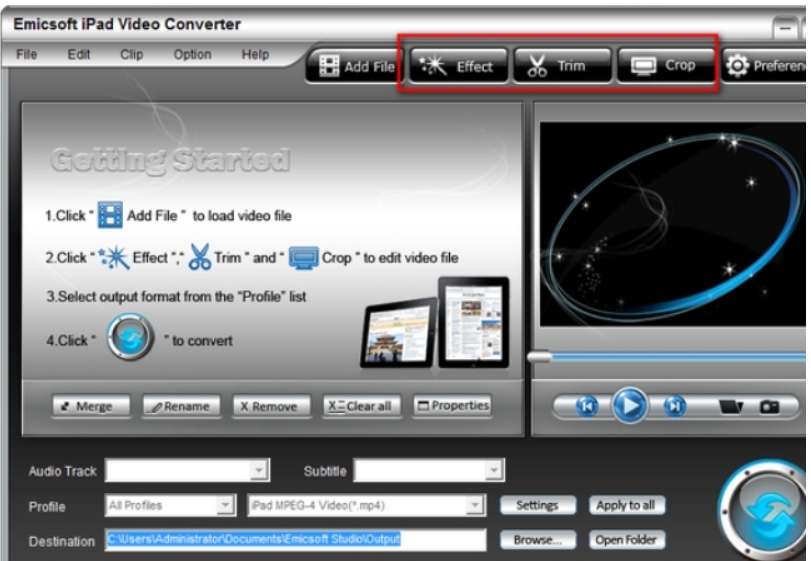Click the Merge button
Viewport: 811px width, 561px height.
(91, 406)
